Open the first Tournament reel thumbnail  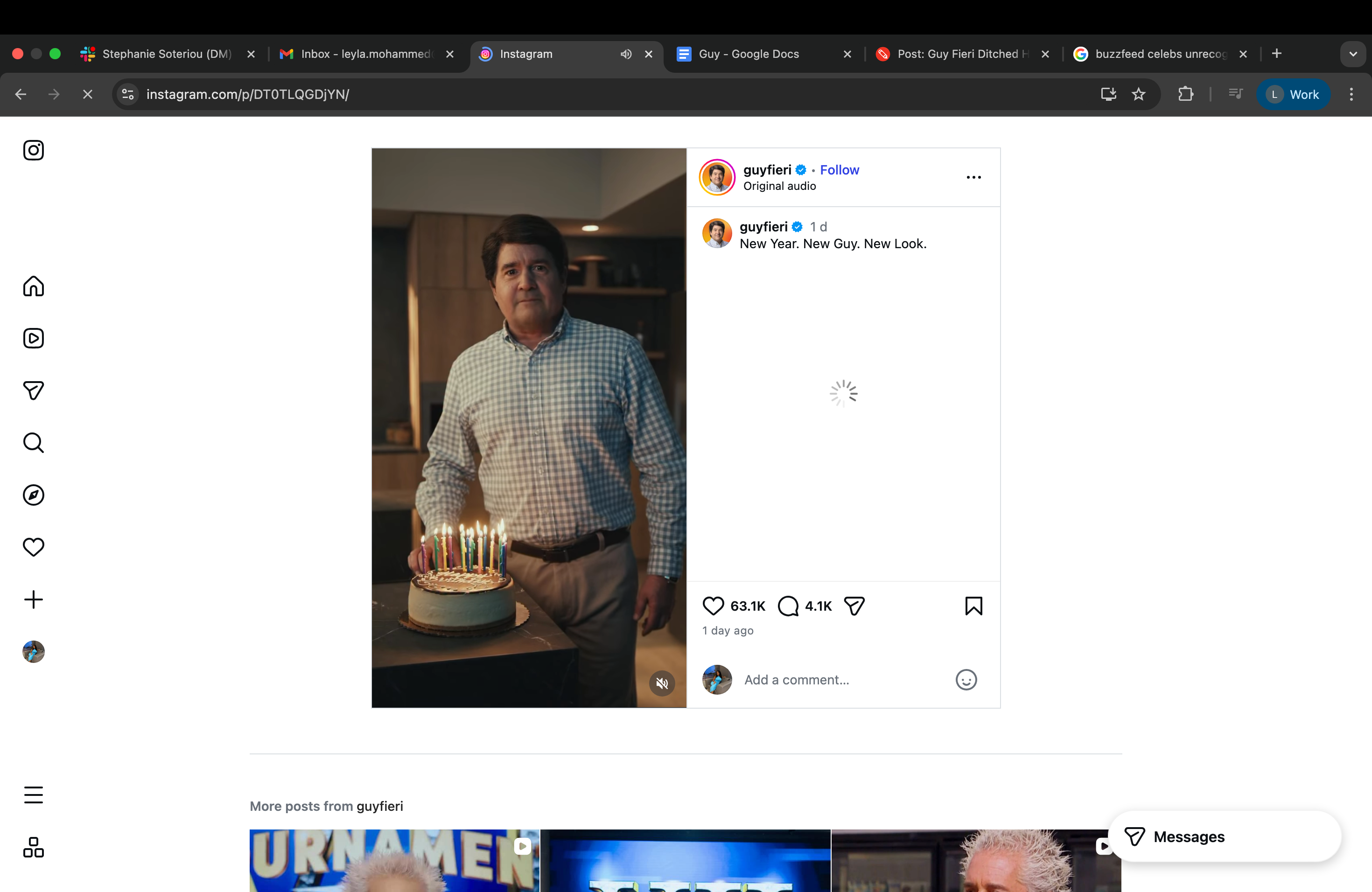coord(394,861)
